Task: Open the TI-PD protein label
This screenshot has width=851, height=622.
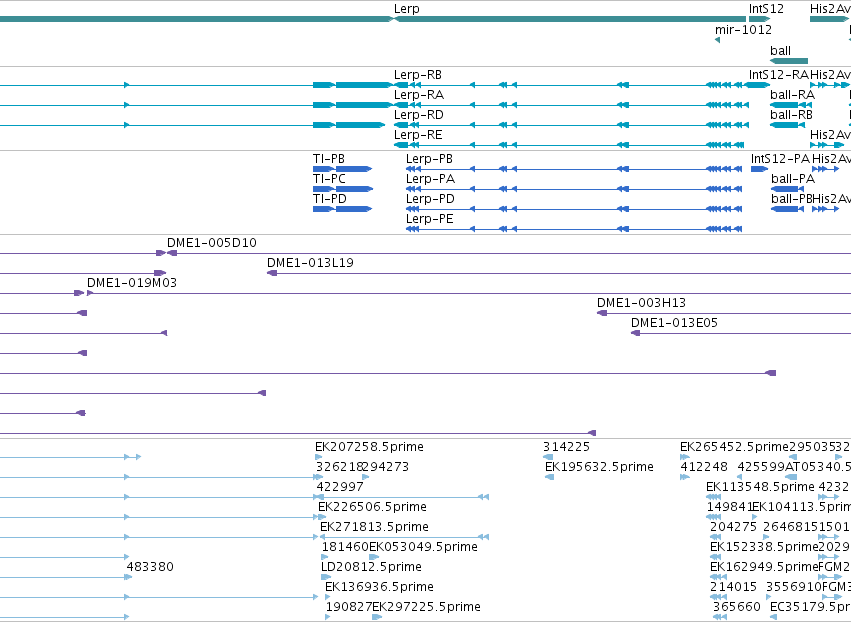Action: 330,199
